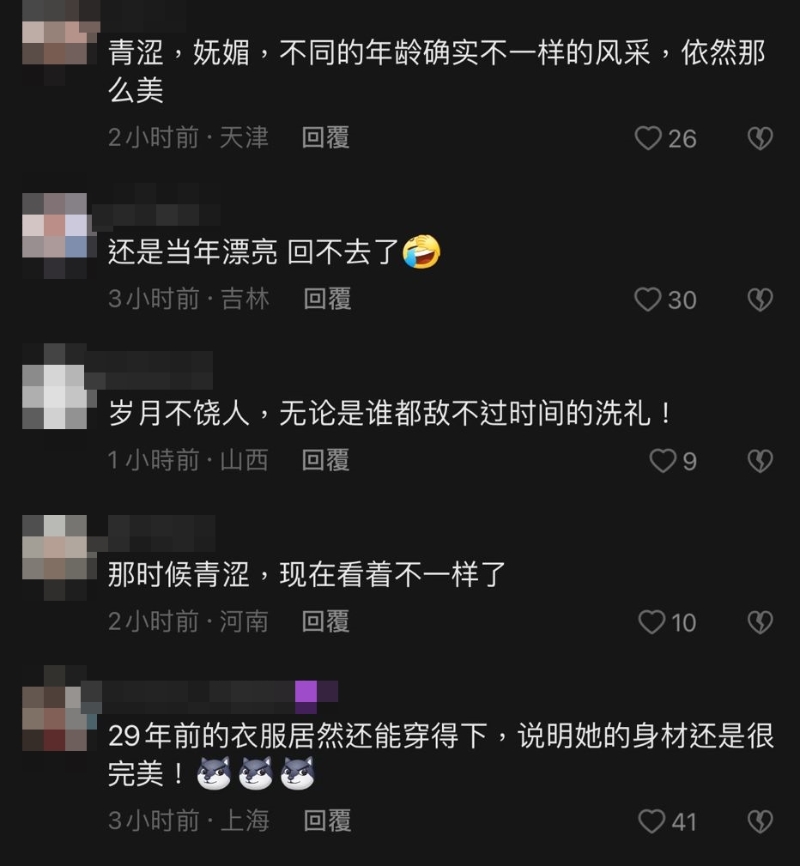Like the Shanxi comment with 9 likes
800x866 pixels.
(x=662, y=461)
